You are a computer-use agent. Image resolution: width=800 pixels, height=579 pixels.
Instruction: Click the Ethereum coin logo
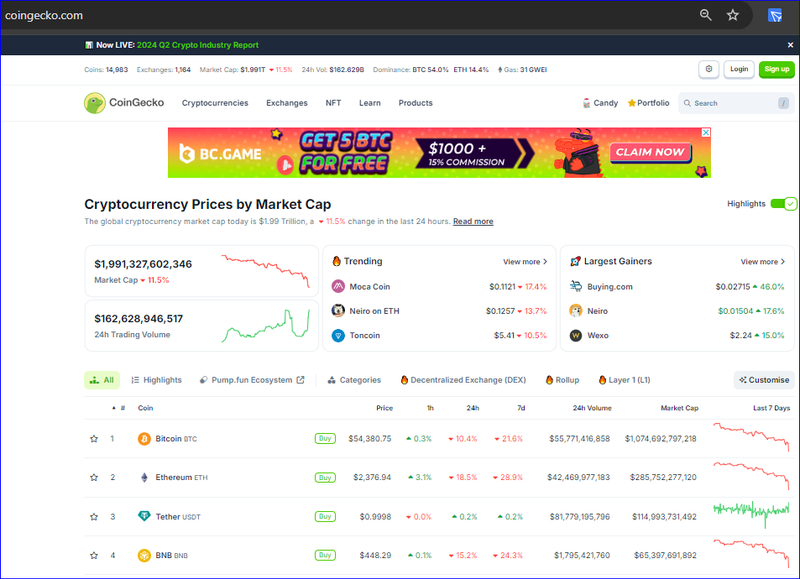pos(144,477)
